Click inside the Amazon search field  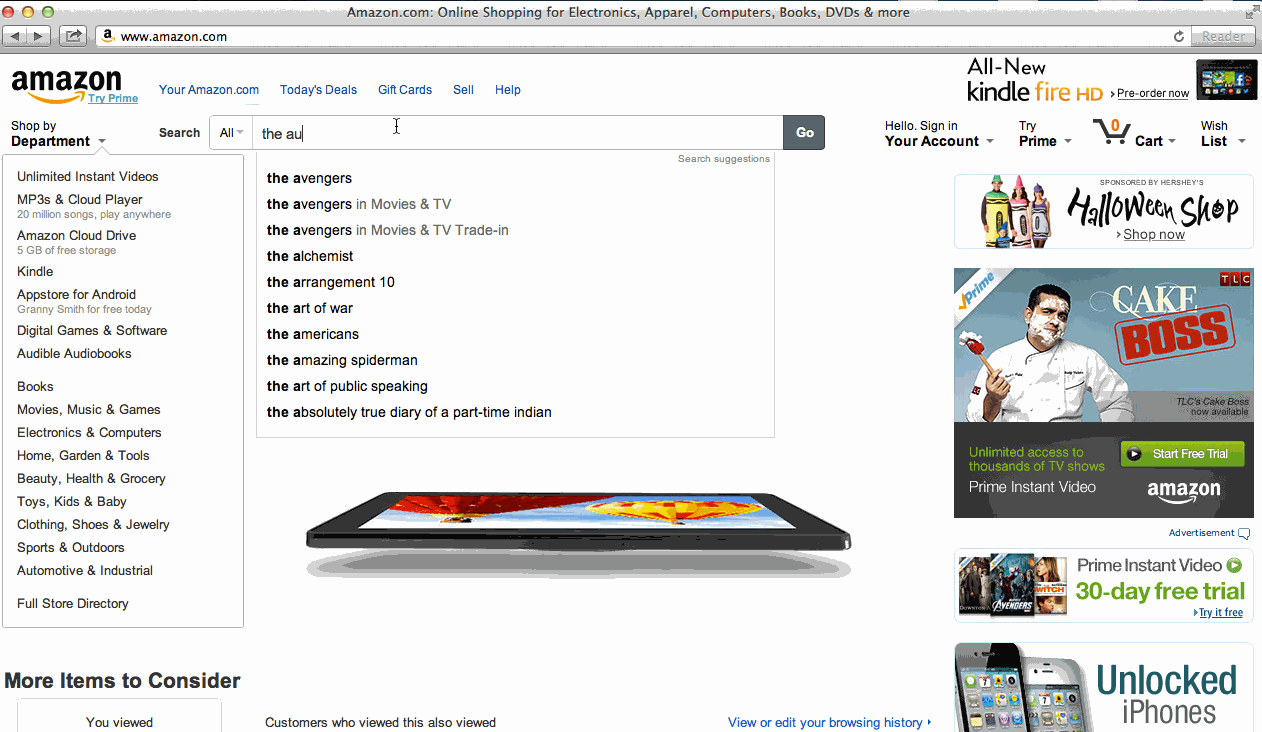click(518, 133)
